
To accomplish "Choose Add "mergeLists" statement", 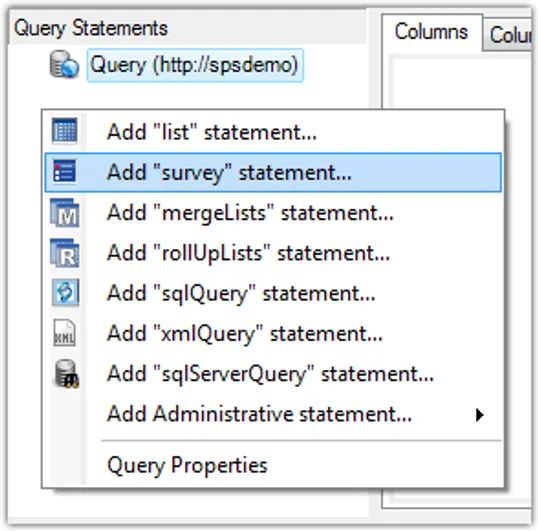I will coord(273,213).
